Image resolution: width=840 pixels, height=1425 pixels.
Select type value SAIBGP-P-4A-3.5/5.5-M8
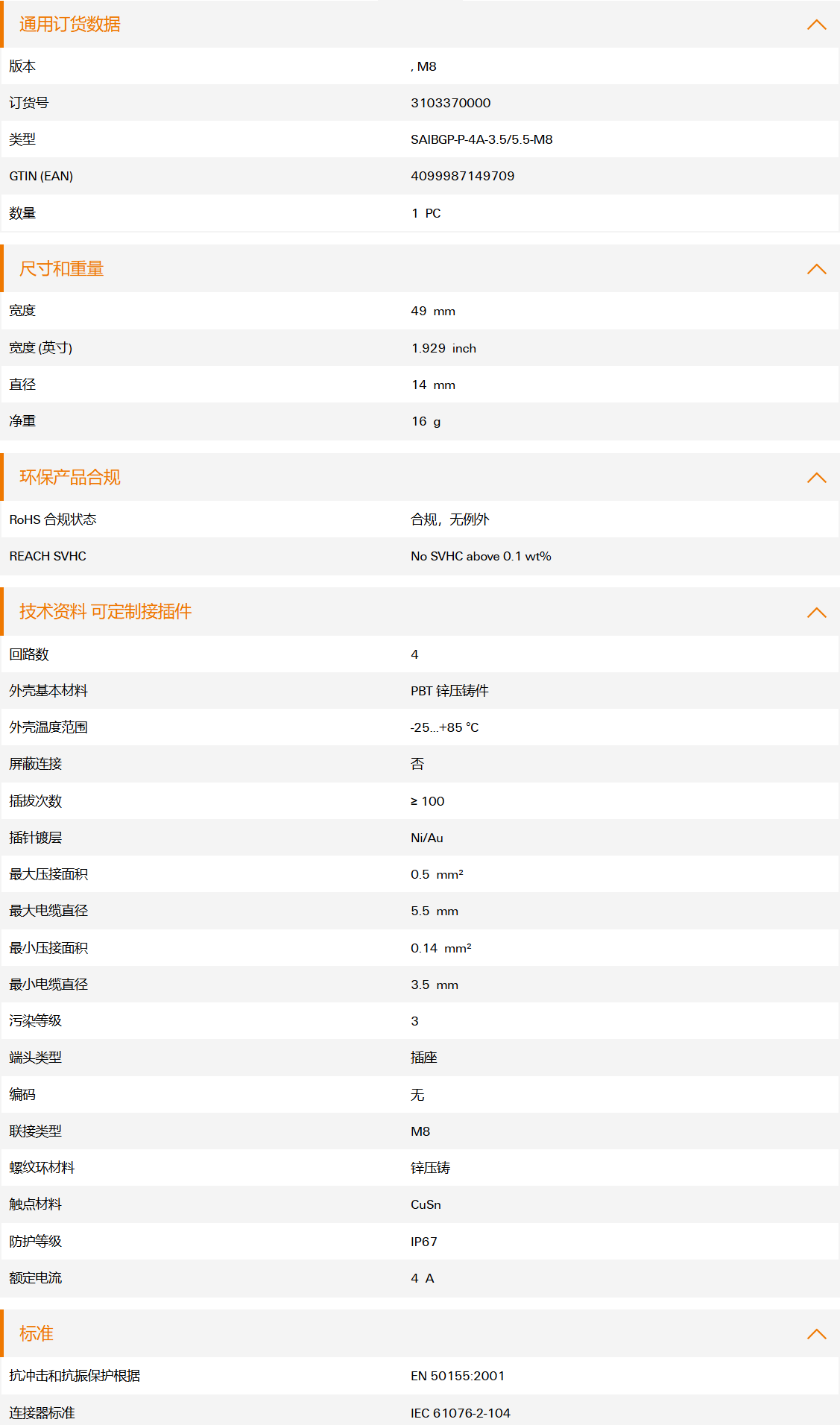[x=481, y=139]
